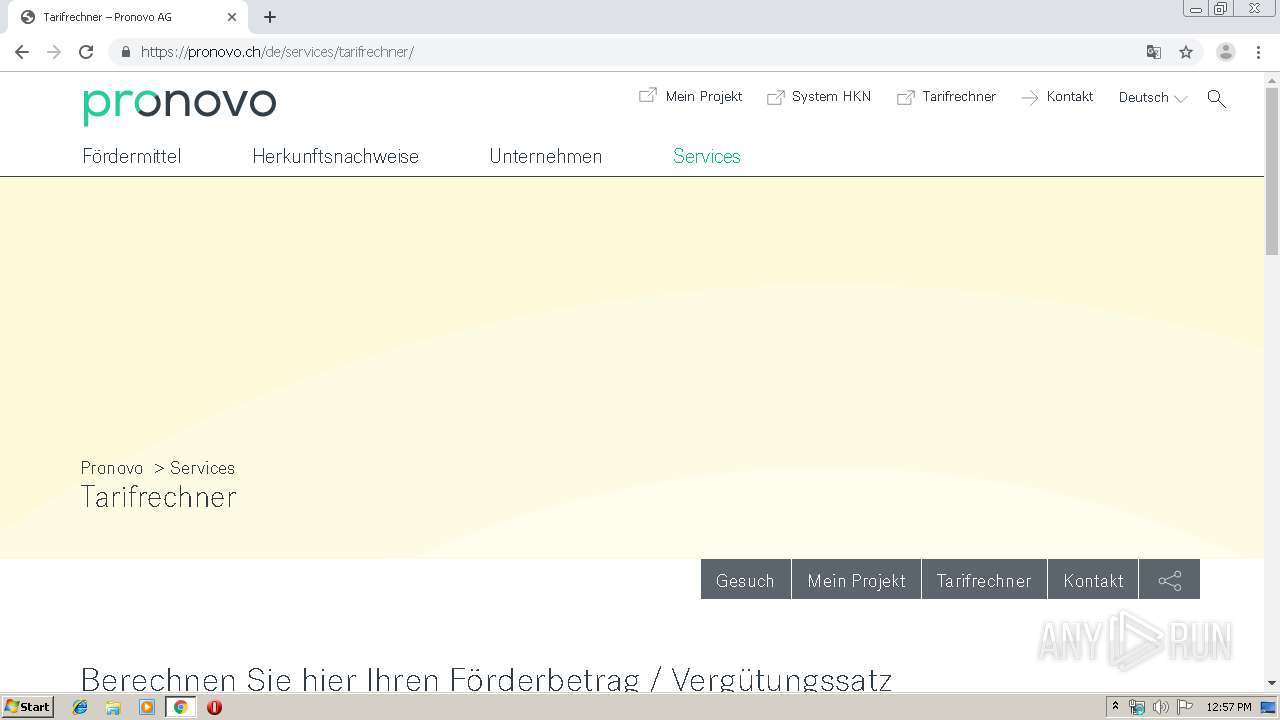The image size is (1280, 720).
Task: Go back with browser back arrow
Action: (x=22, y=52)
